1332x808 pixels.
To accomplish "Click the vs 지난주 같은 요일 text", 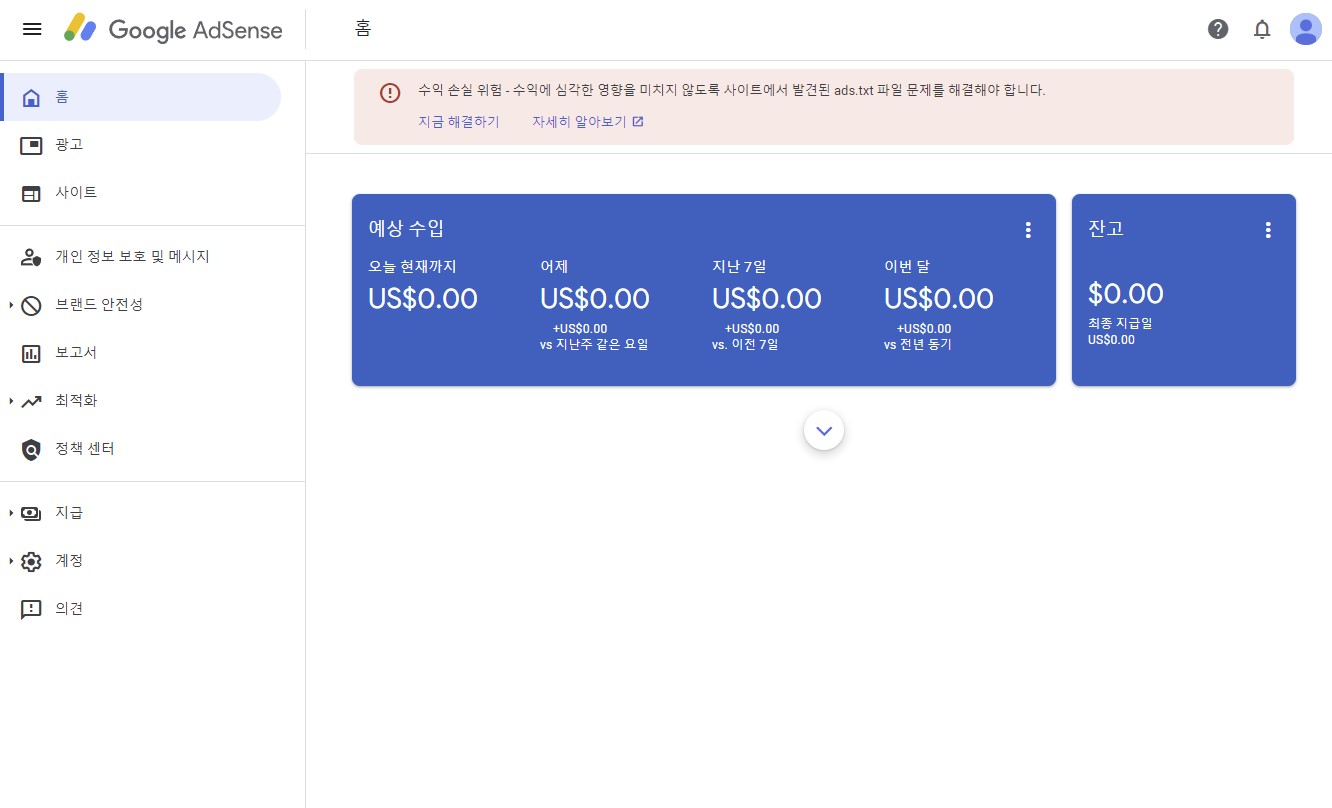I will coord(594,345).
